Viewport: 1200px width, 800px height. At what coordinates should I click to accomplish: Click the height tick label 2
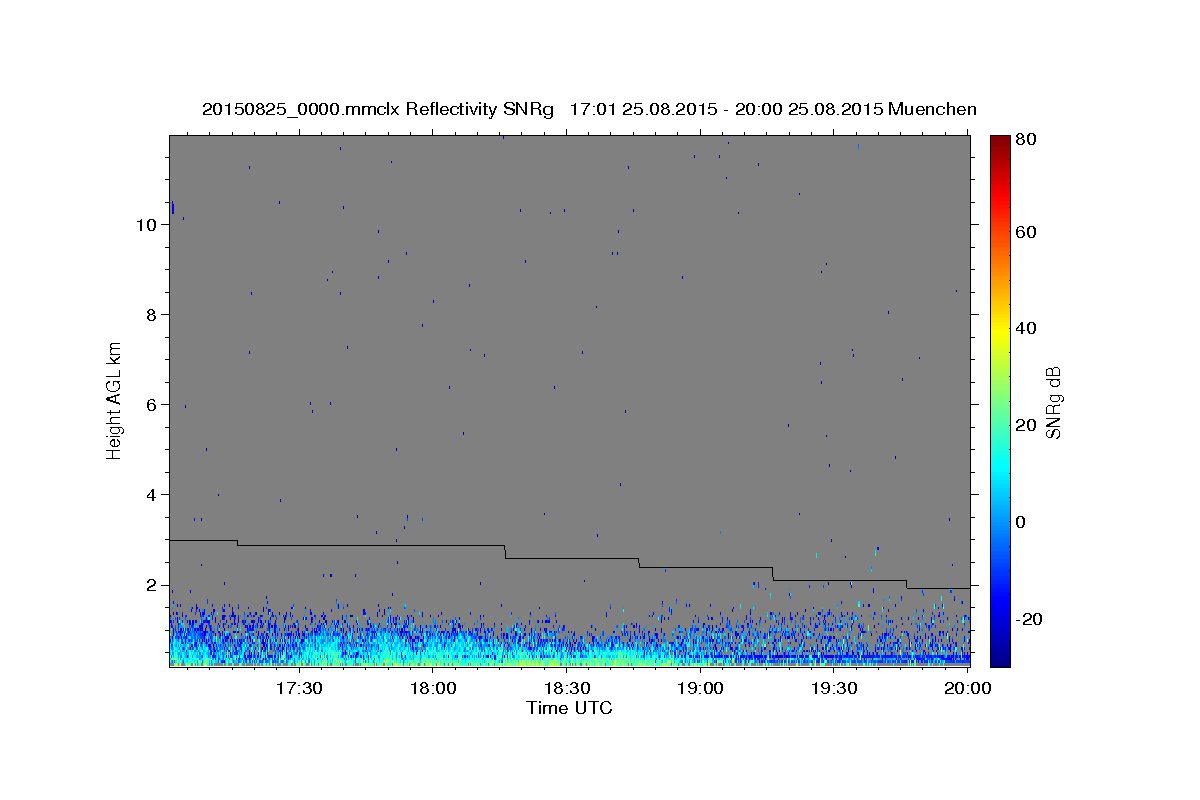[x=152, y=585]
